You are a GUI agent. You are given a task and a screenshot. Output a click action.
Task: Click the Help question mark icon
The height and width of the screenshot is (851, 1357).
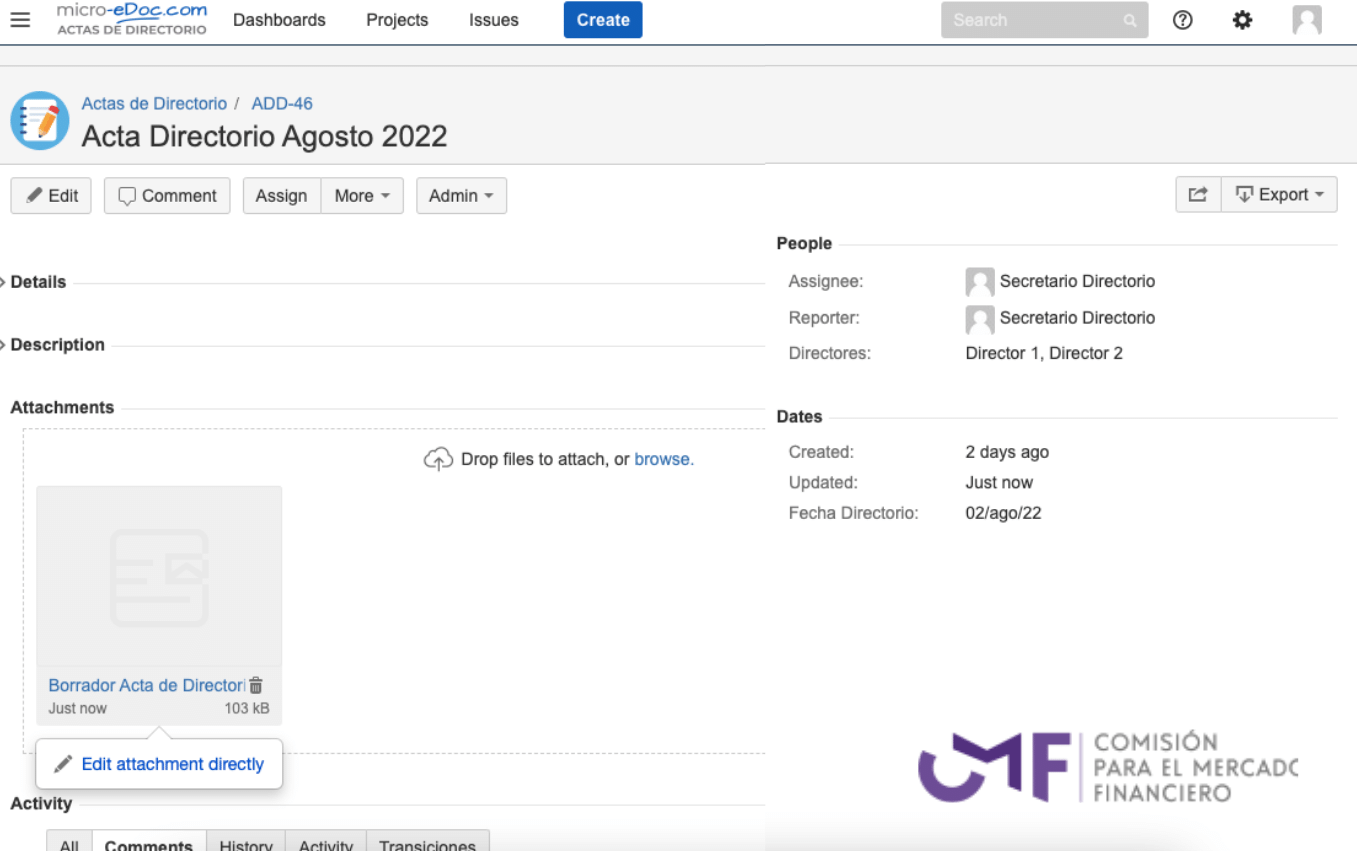click(x=1182, y=19)
